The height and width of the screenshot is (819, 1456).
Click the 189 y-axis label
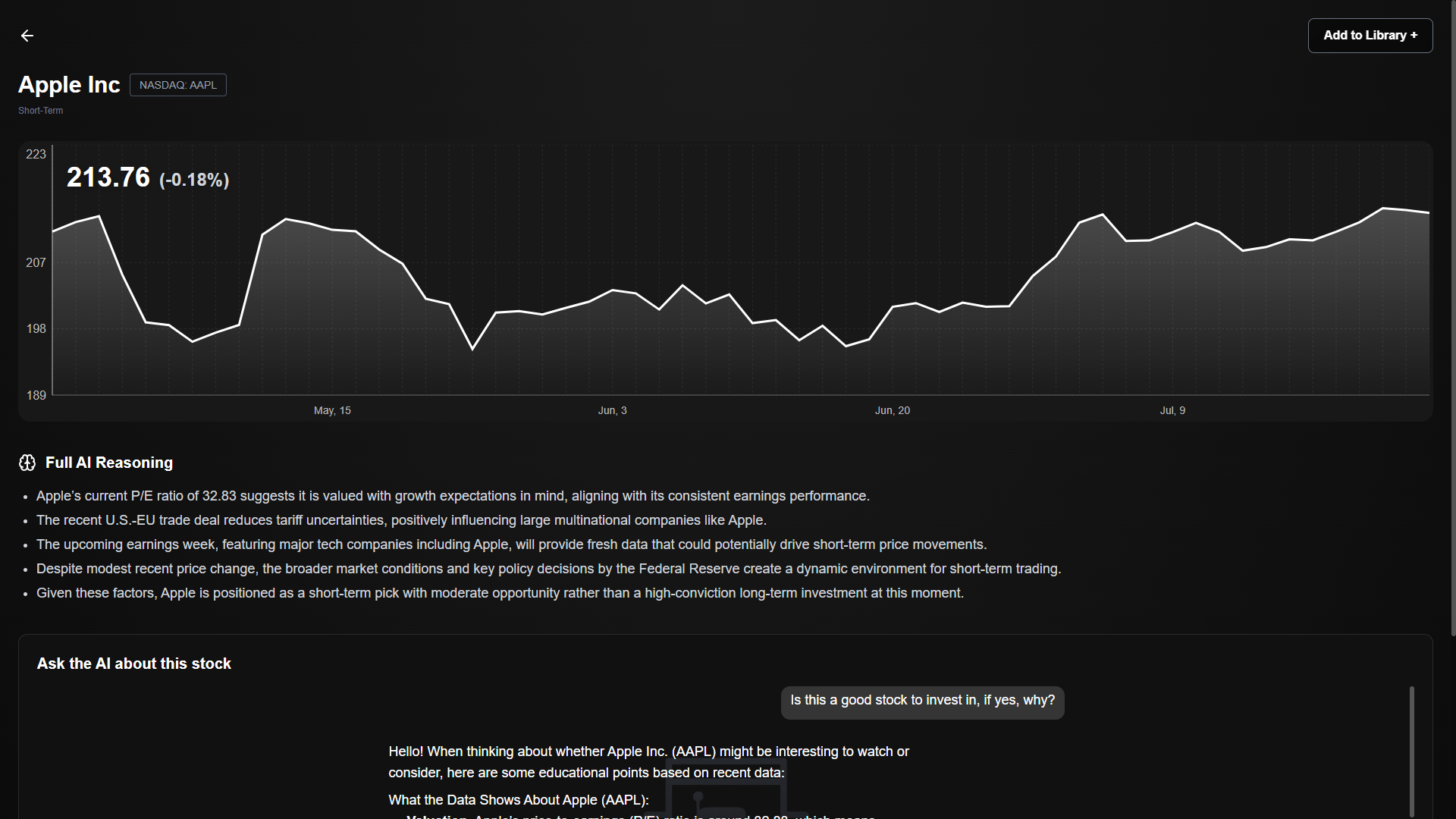point(36,396)
